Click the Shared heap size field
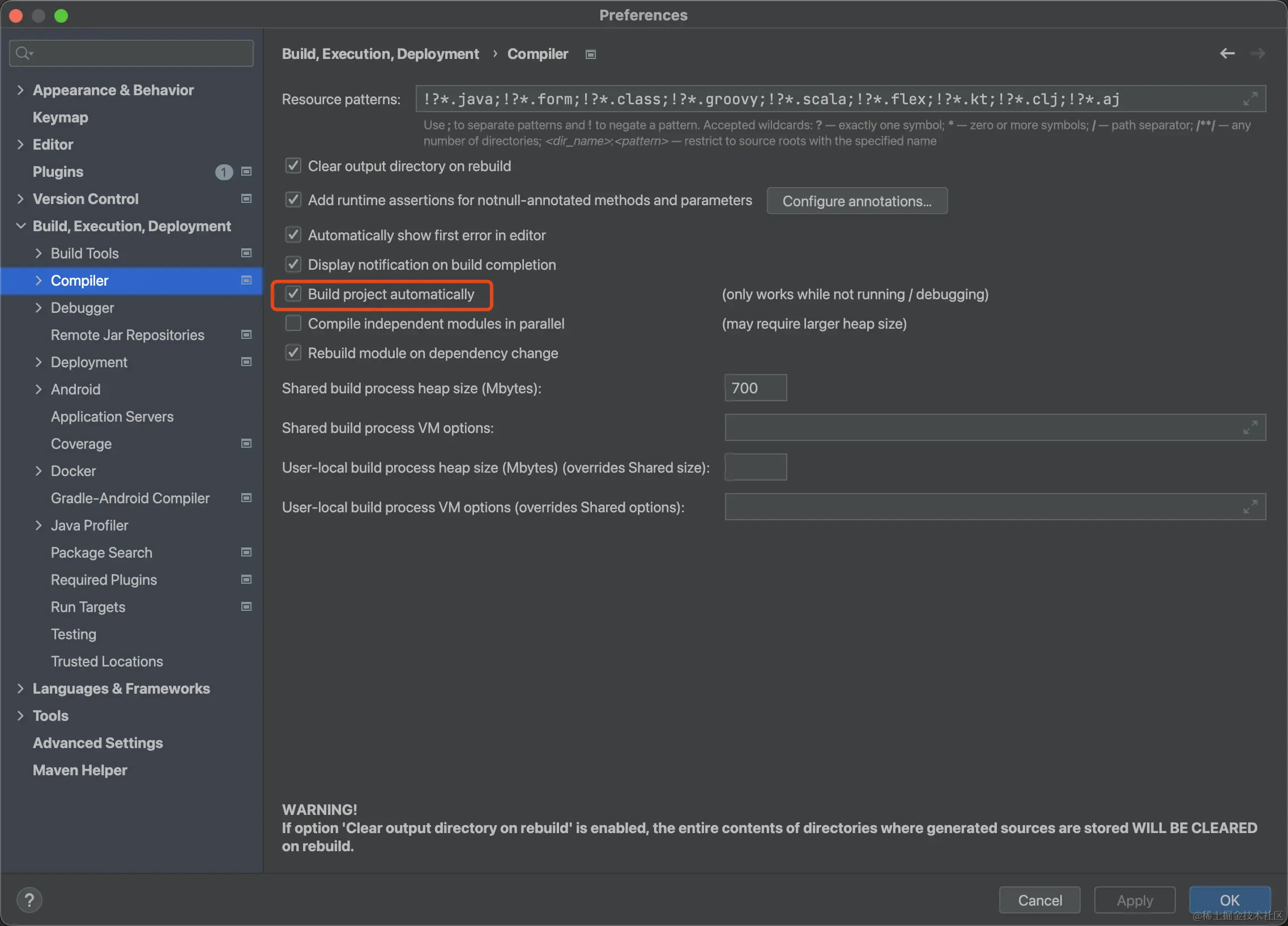The image size is (1288, 926). pos(756,388)
